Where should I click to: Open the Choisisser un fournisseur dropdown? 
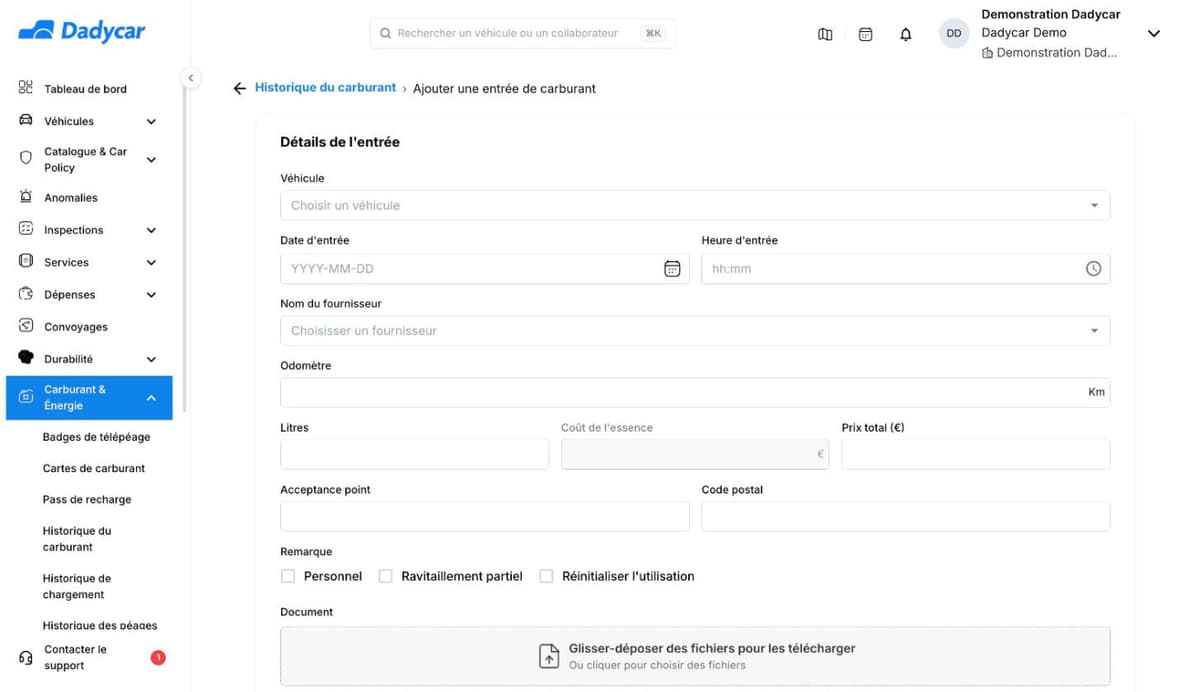pyautogui.click(x=695, y=330)
